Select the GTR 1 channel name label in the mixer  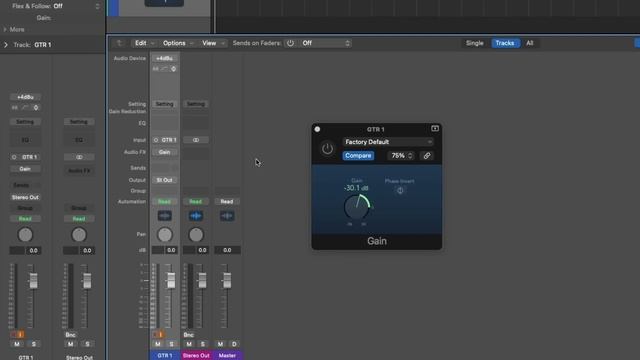[x=165, y=356]
